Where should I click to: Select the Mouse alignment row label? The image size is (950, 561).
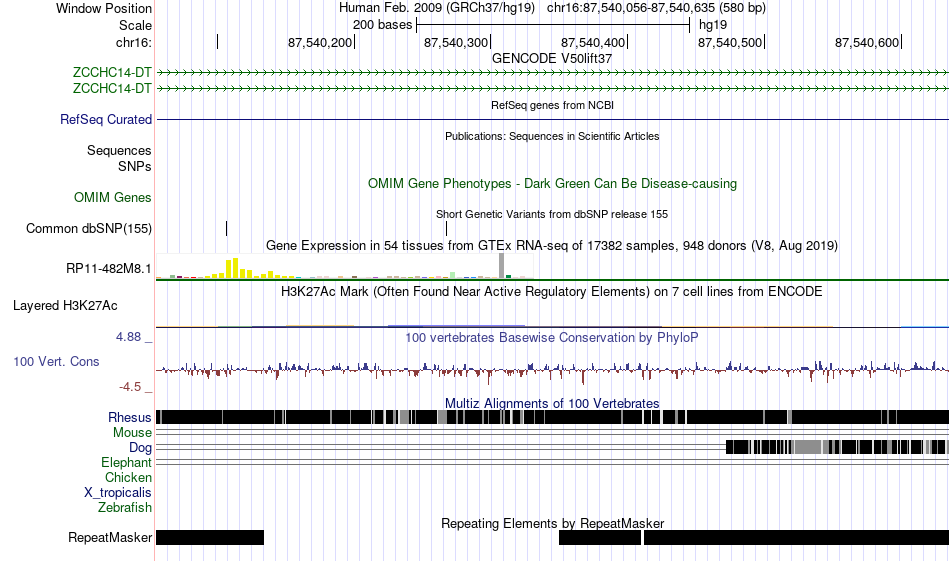132,433
